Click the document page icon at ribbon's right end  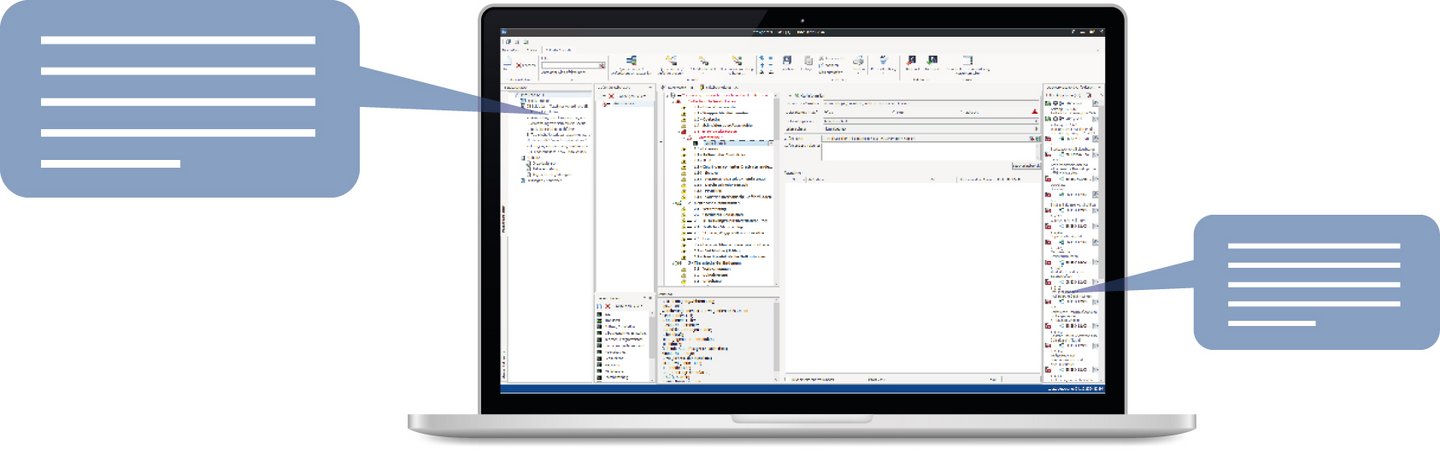point(967,61)
